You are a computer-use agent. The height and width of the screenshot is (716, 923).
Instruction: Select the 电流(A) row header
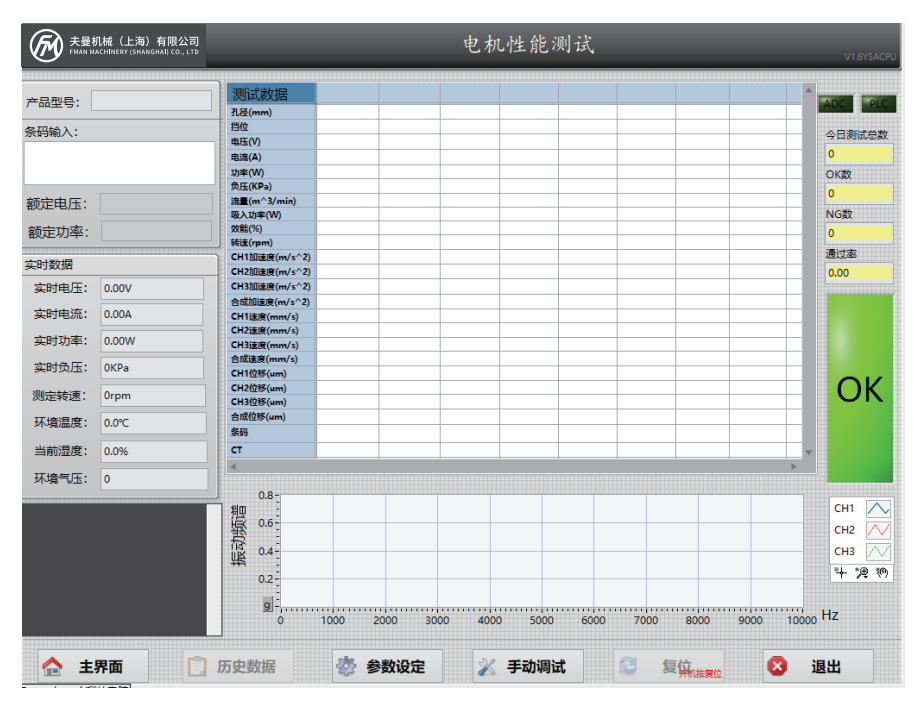pyautogui.click(x=271, y=157)
